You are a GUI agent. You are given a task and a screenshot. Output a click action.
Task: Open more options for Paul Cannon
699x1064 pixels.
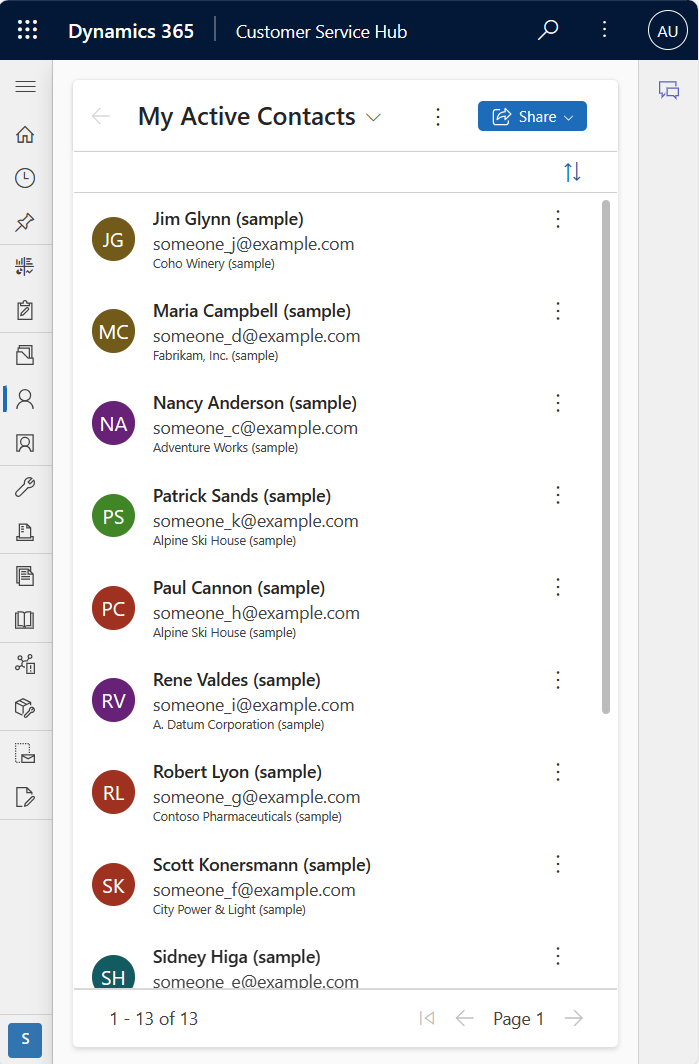(558, 587)
